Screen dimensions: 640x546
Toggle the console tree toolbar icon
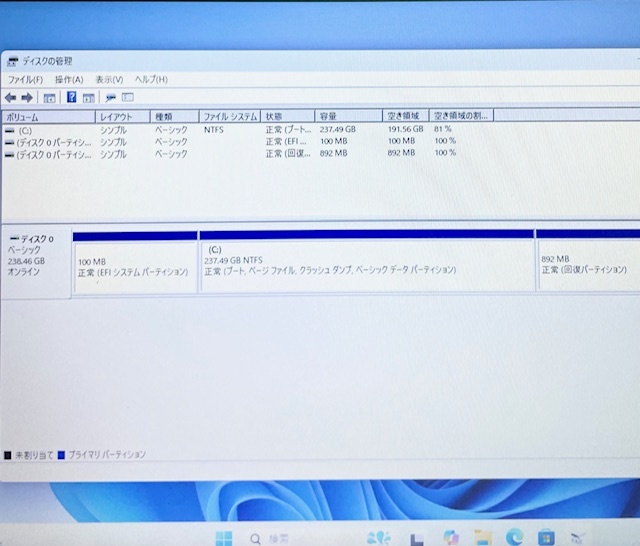pyautogui.click(x=49, y=98)
